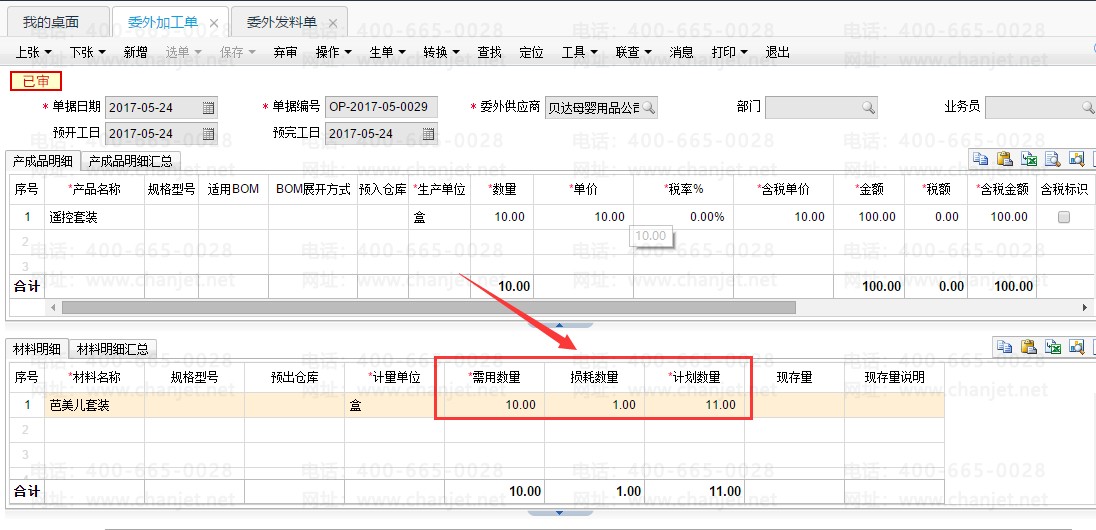Viewport: 1096px width, 530px height.
Task: Click the 新增 button
Action: coord(136,52)
